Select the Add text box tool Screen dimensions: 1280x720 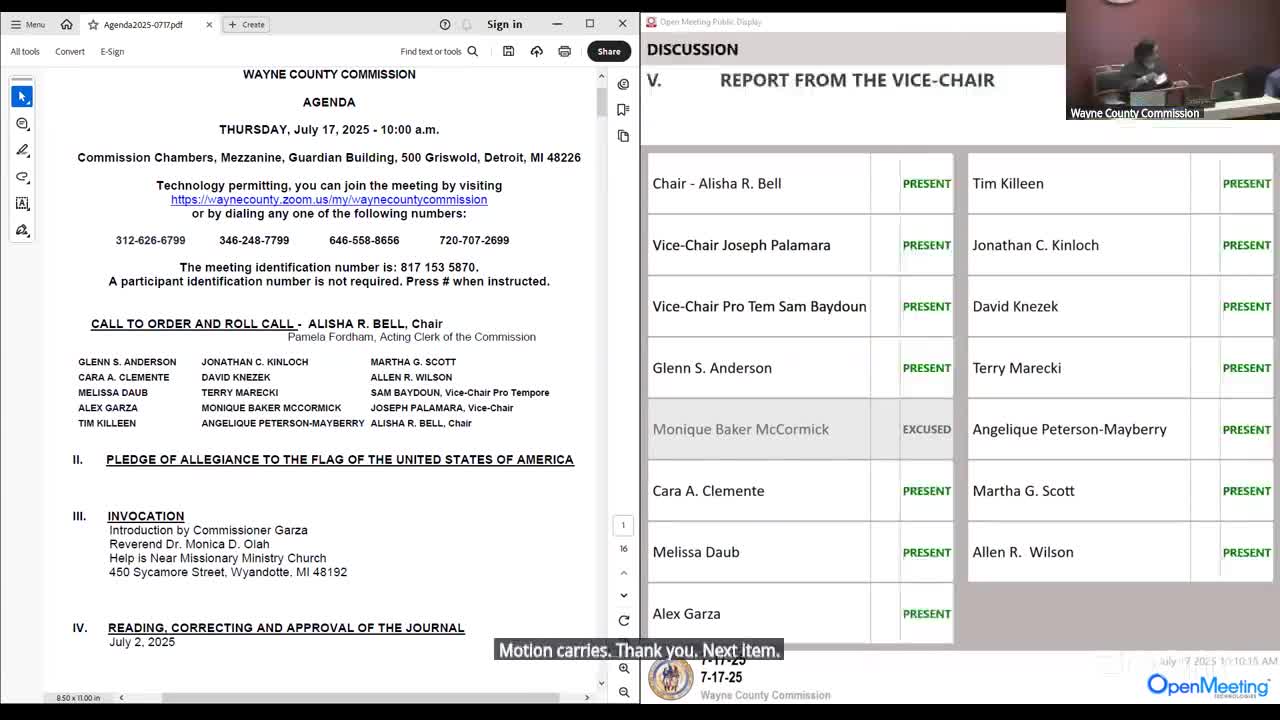point(22,203)
